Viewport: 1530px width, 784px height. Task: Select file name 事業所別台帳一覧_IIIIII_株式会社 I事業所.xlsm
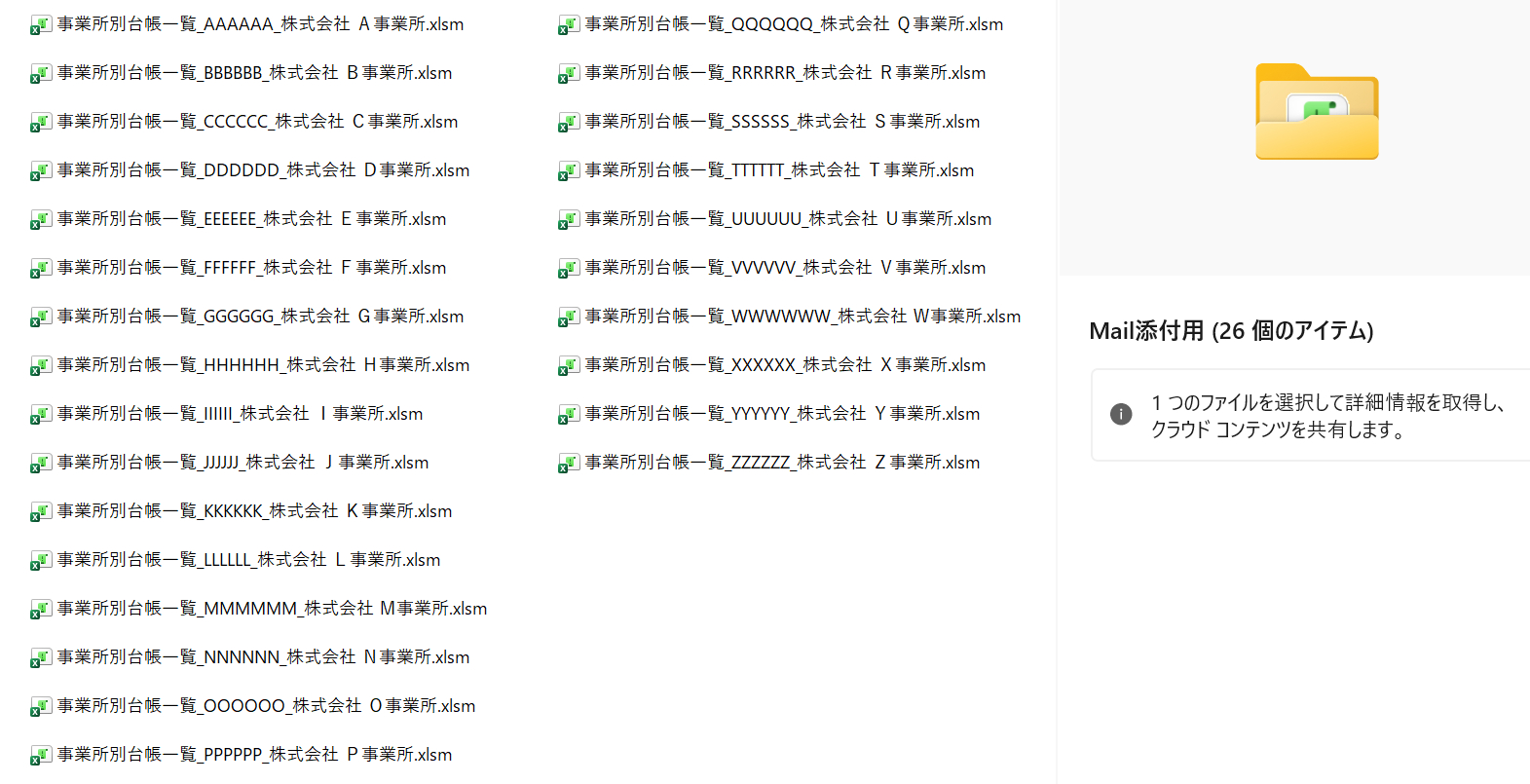click(x=240, y=414)
